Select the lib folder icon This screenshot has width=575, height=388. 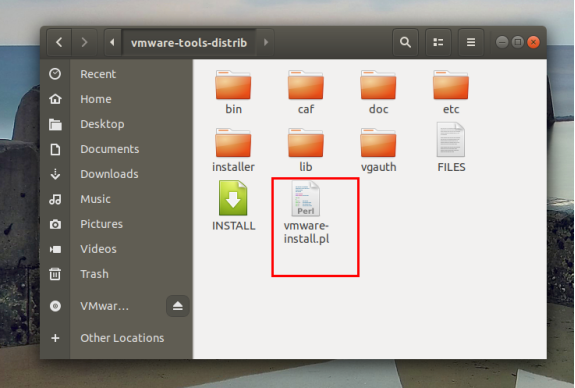306,143
